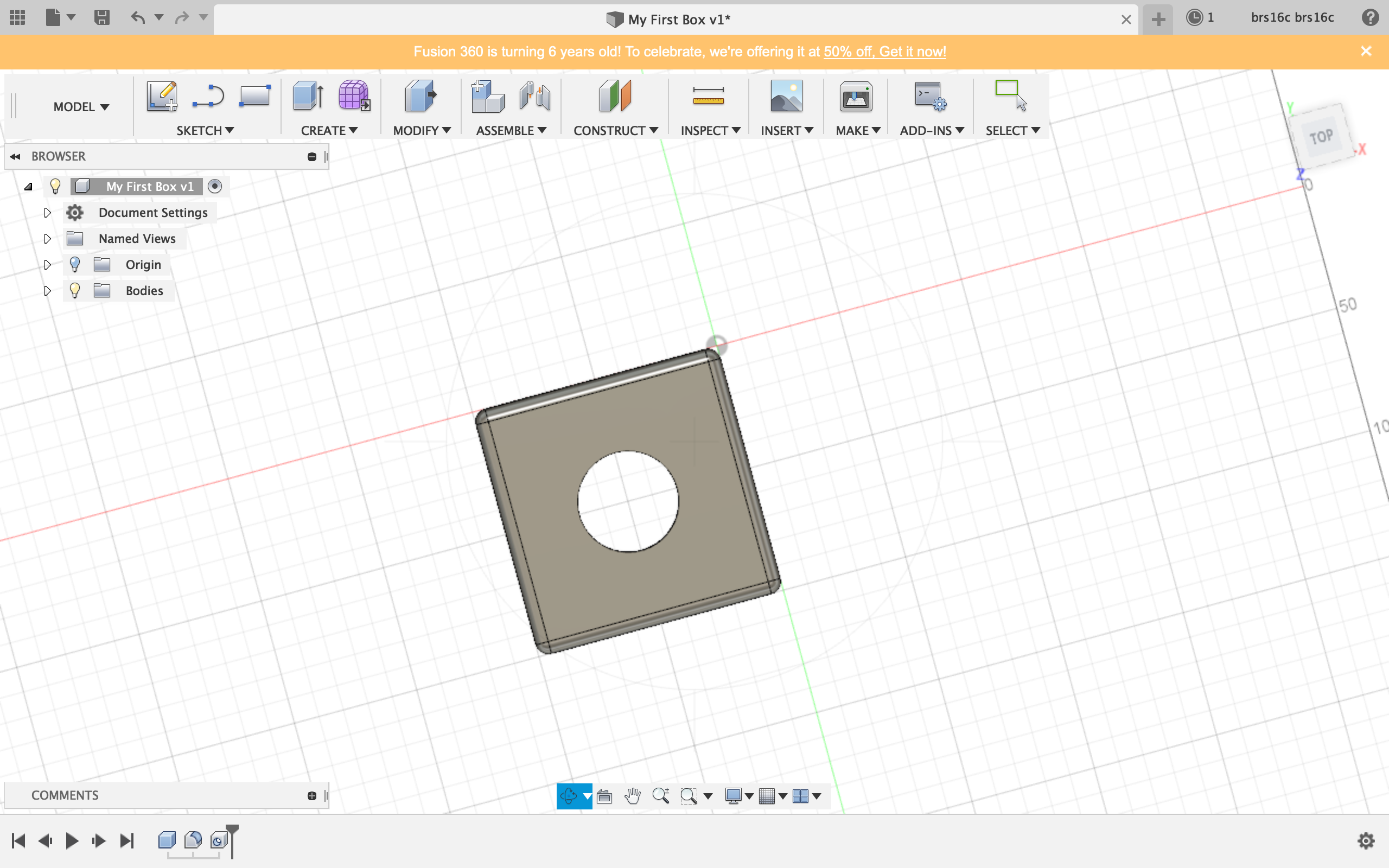Screen dimensions: 1389x868
Task: Select the Line sketch tool
Action: (208, 96)
